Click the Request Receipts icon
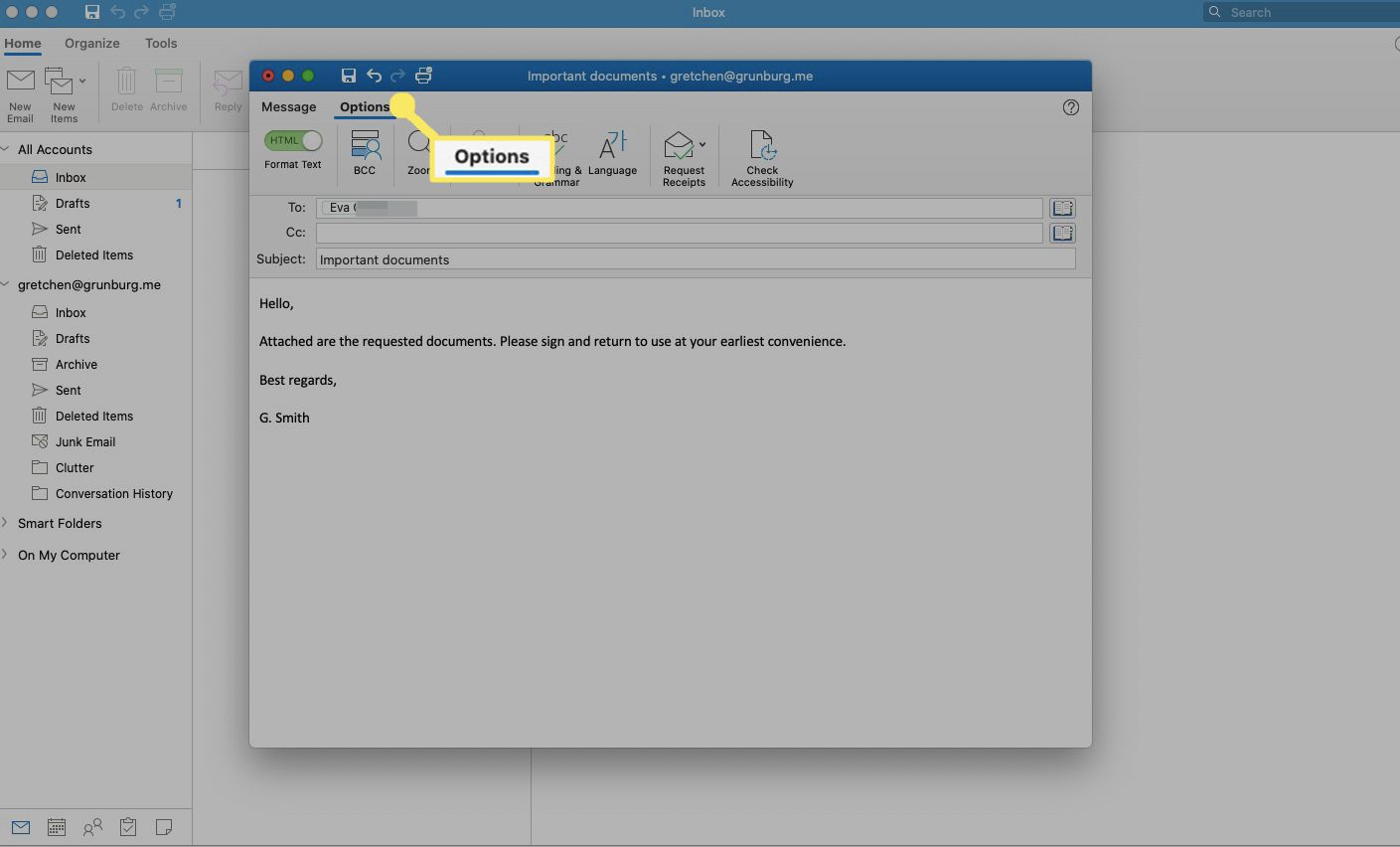1400x847 pixels. coord(679,145)
